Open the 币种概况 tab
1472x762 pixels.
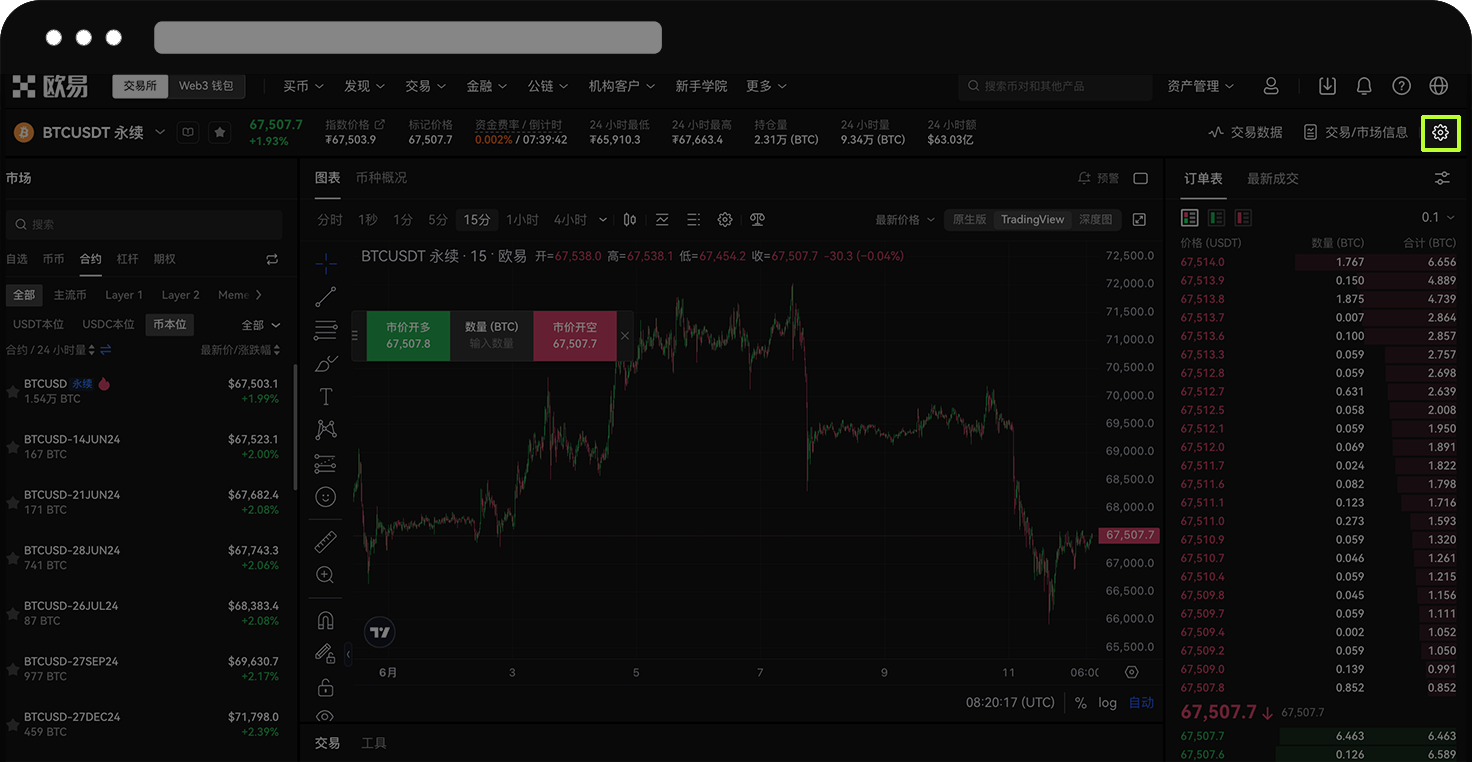coord(382,178)
